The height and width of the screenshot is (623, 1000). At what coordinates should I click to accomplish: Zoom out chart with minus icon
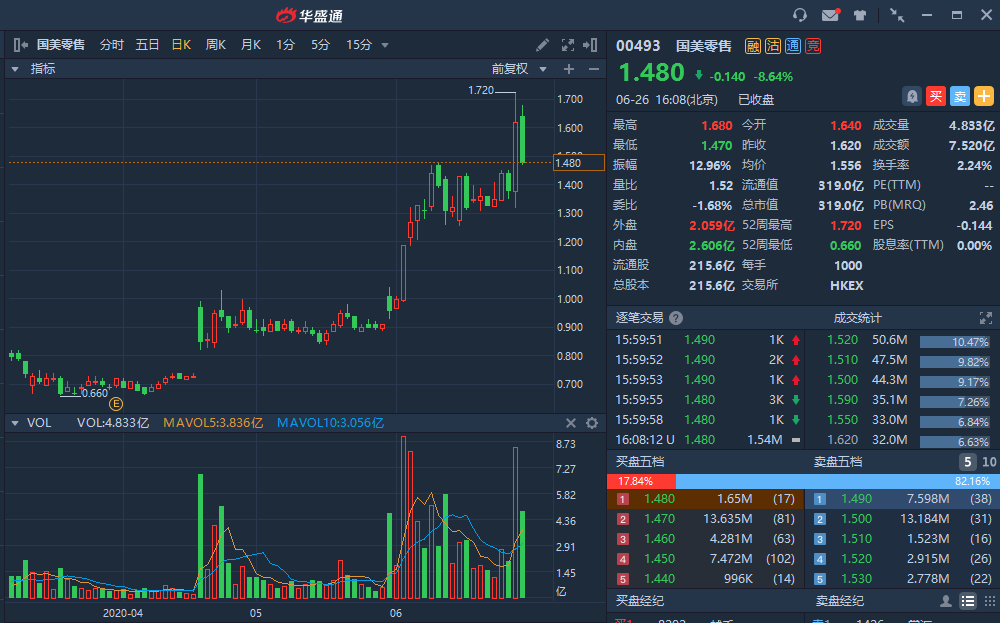pyautogui.click(x=594, y=69)
